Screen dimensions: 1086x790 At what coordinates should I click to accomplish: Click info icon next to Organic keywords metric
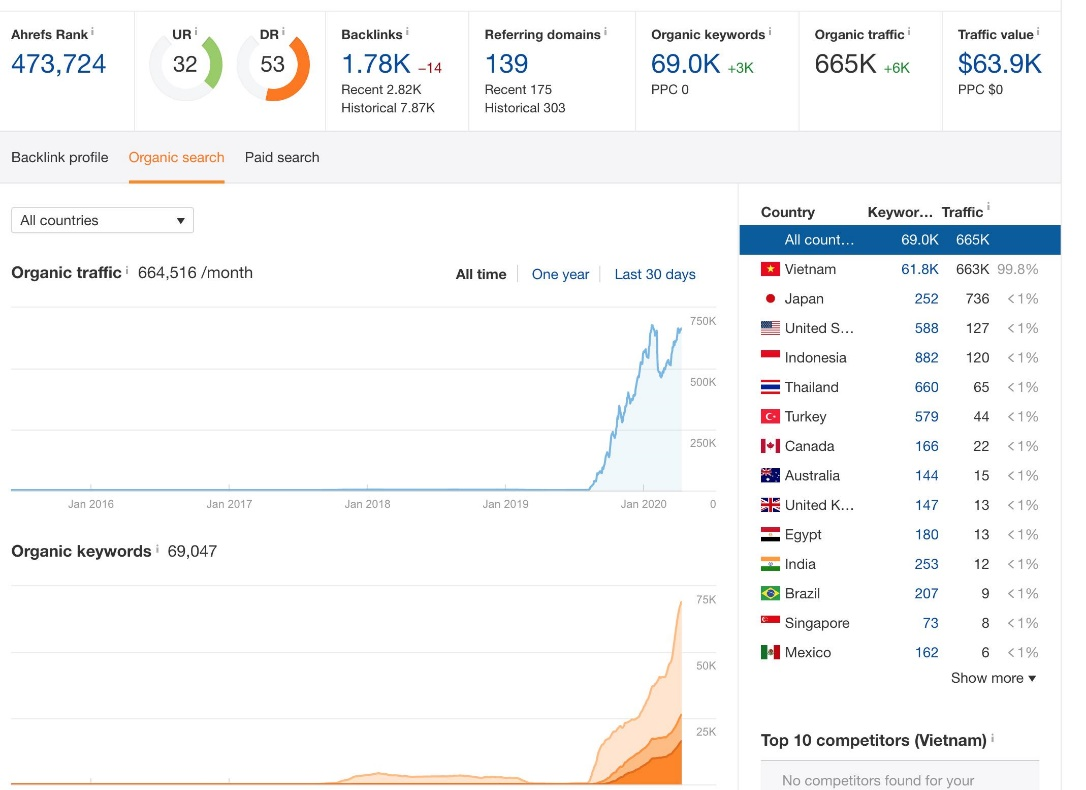coord(771,32)
